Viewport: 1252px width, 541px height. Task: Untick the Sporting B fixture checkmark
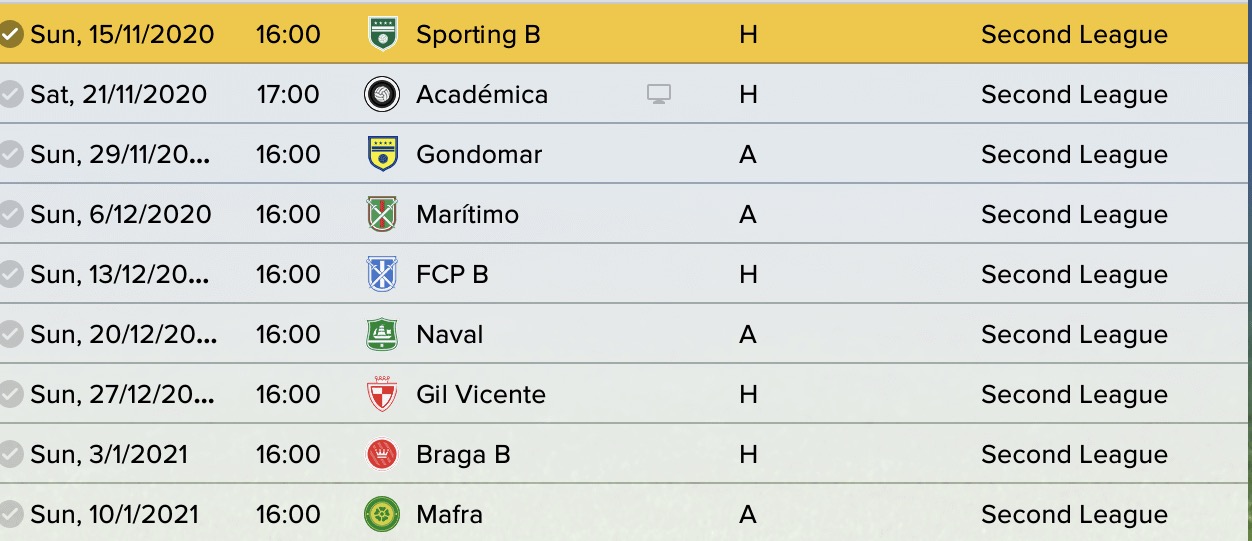click(x=11, y=35)
